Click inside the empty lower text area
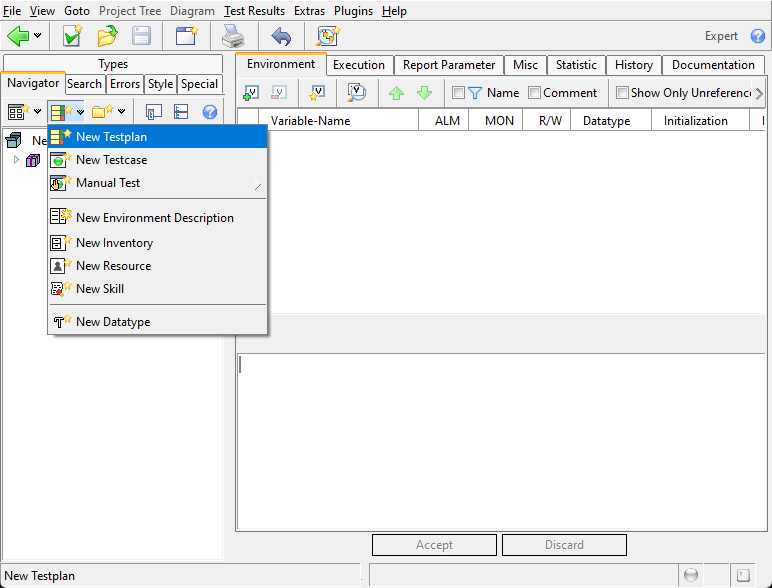 click(x=500, y=440)
